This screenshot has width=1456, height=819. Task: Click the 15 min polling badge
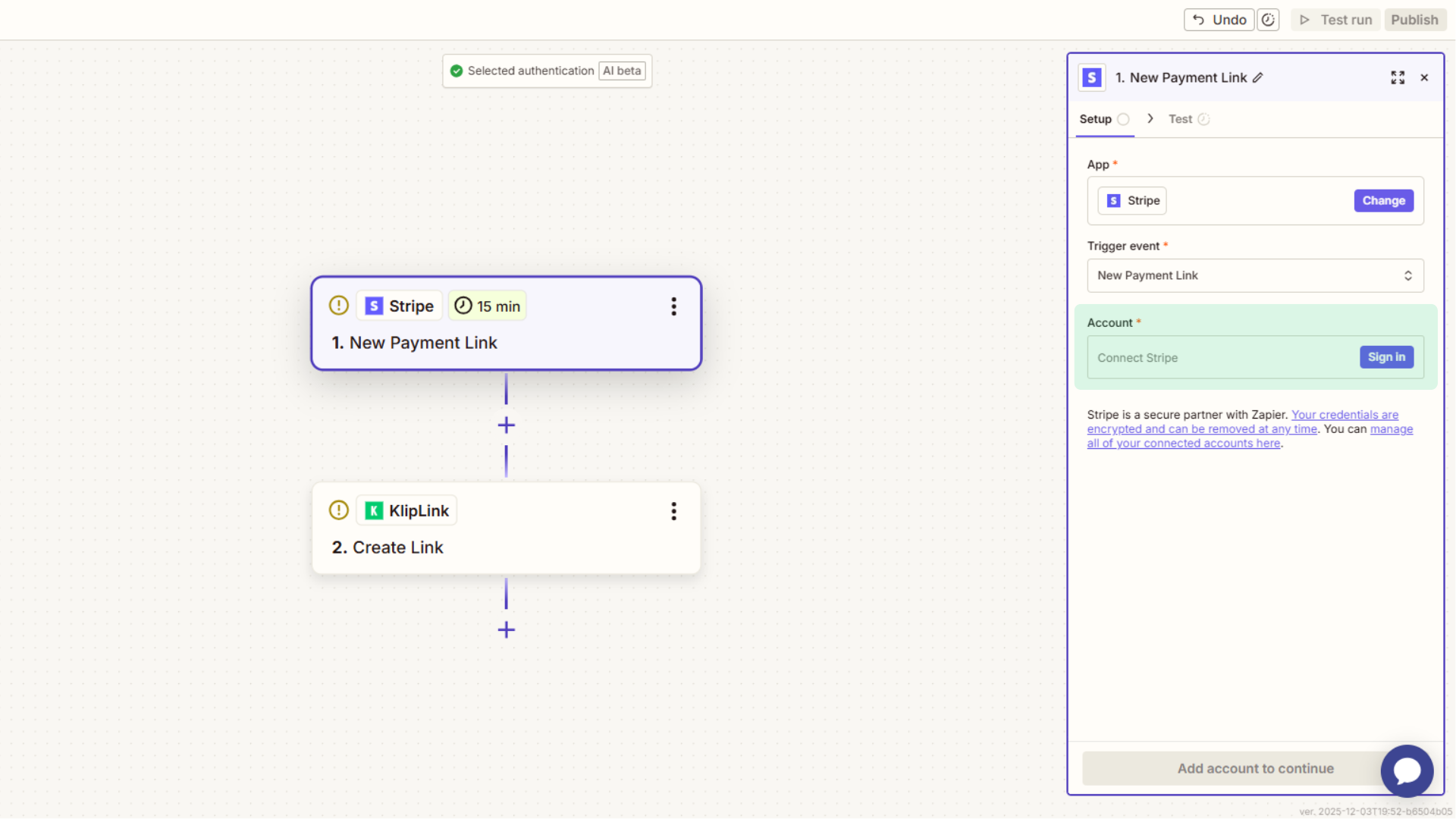pos(486,306)
